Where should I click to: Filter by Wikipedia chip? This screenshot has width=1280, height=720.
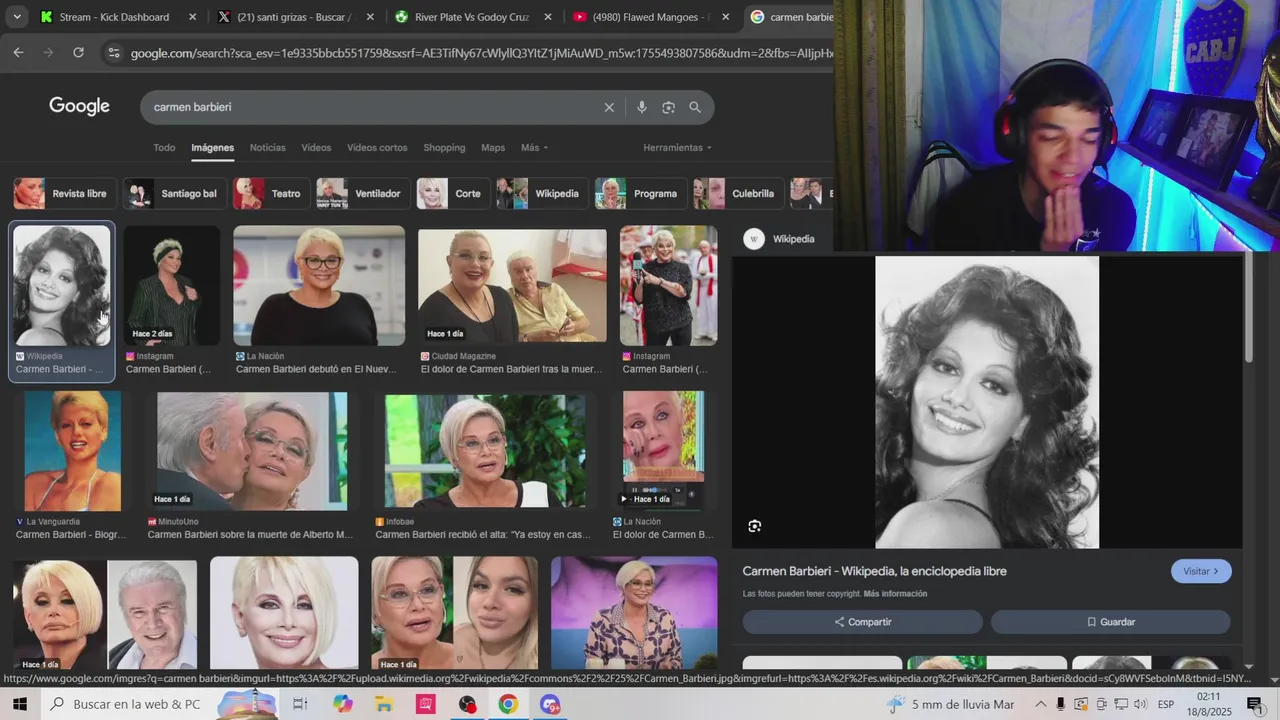click(542, 194)
